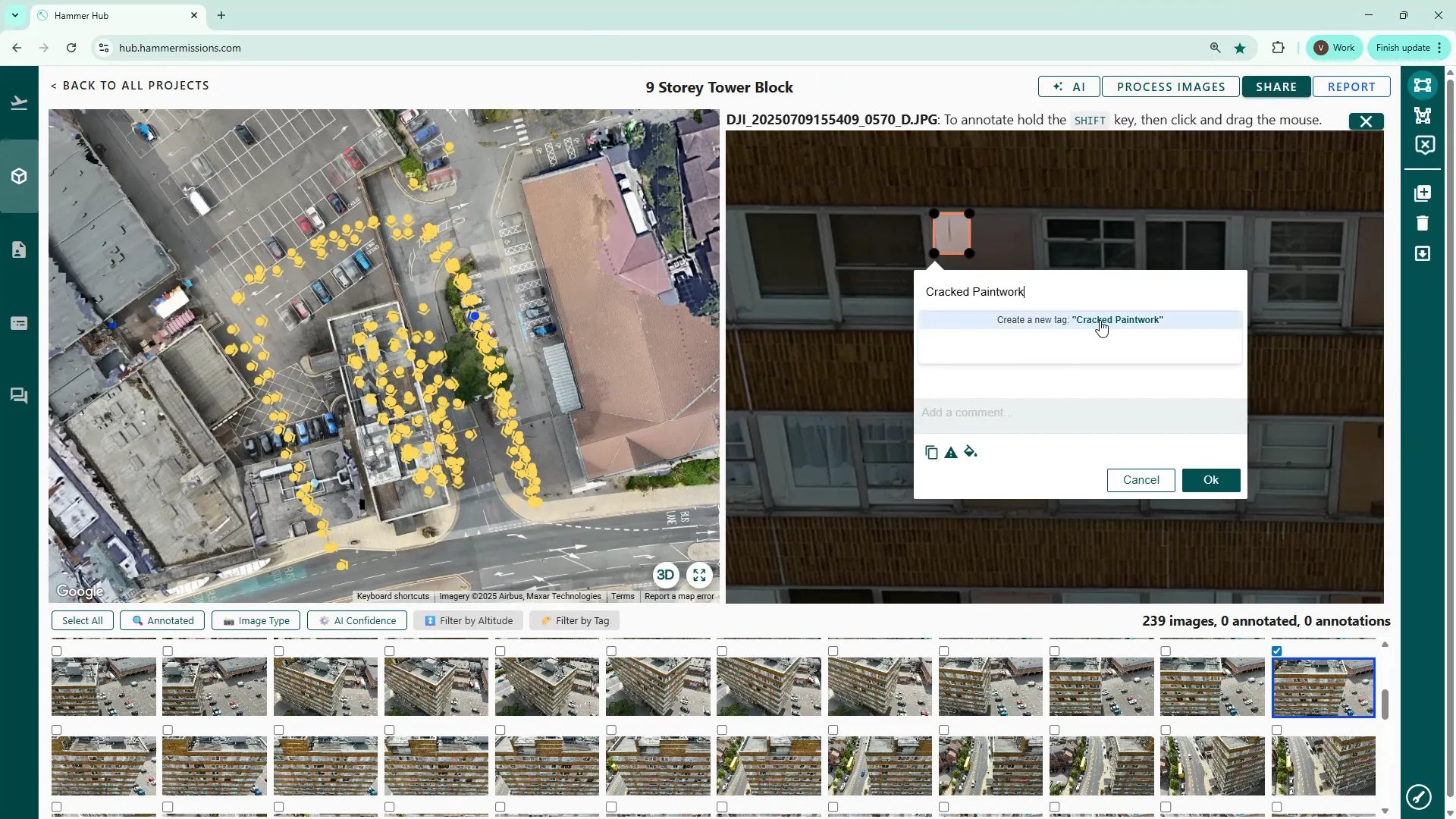Click the warning severity triangle icon
The width and height of the screenshot is (1456, 819).
click(951, 453)
